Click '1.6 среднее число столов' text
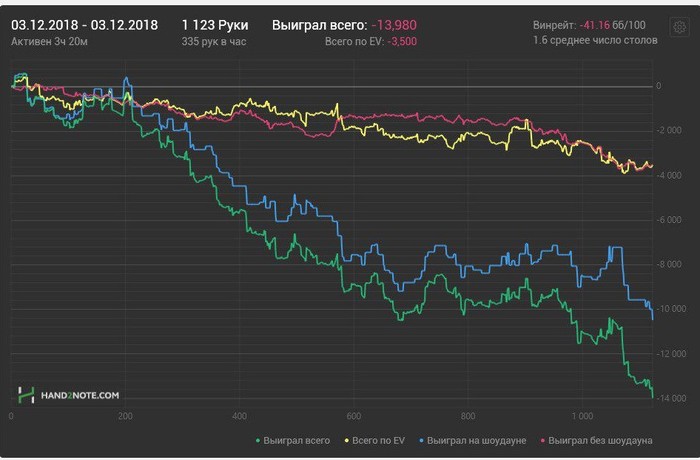700x460 pixels. 596,42
